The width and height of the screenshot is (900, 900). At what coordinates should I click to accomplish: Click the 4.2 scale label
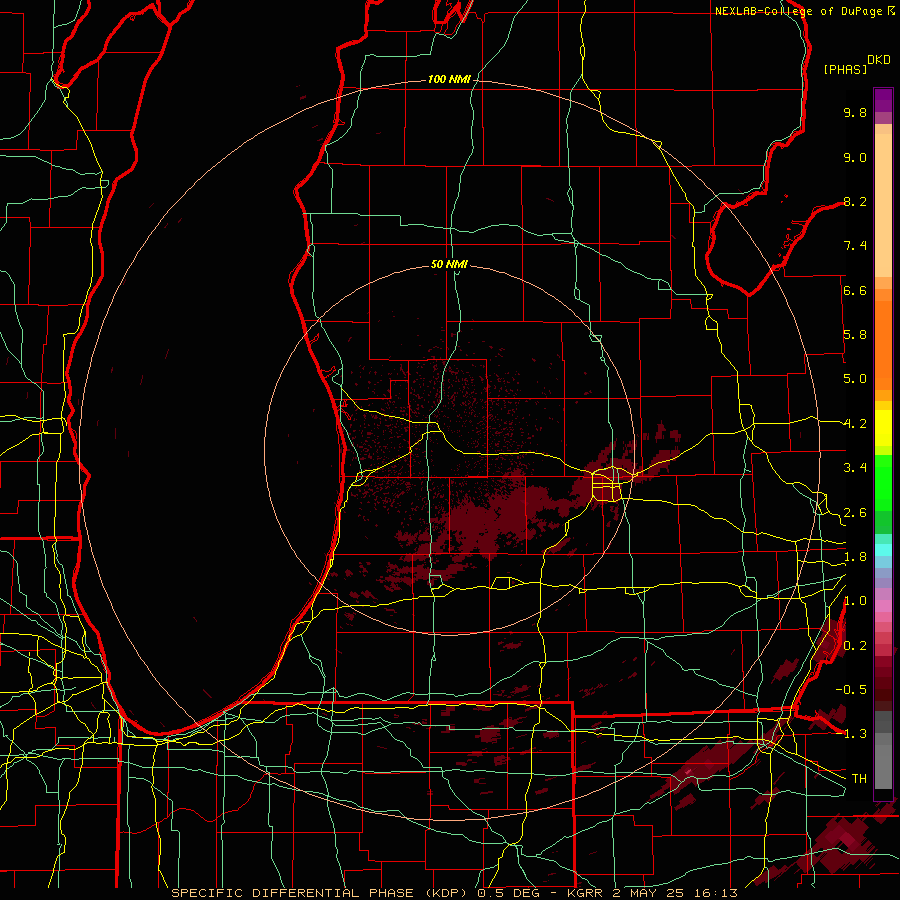[855, 424]
